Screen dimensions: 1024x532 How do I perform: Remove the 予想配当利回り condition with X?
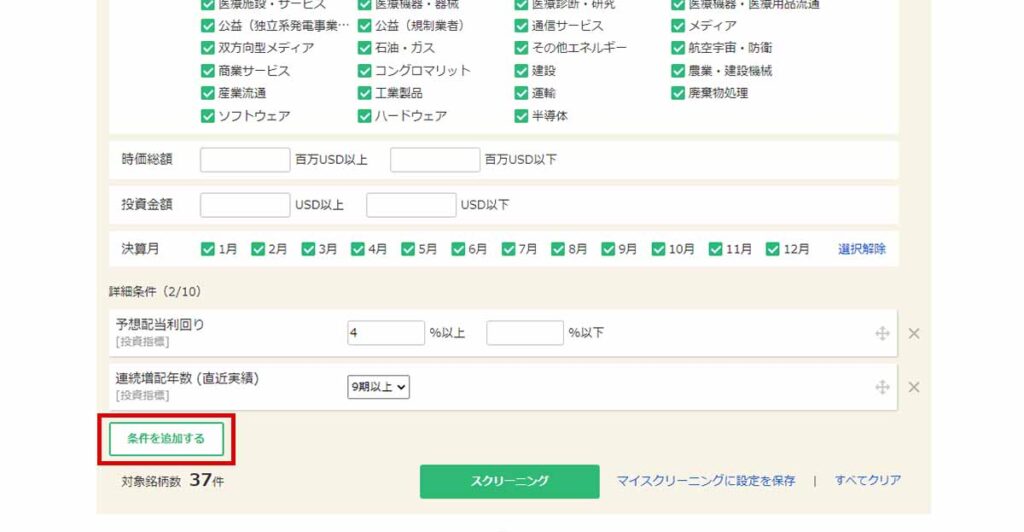(913, 334)
